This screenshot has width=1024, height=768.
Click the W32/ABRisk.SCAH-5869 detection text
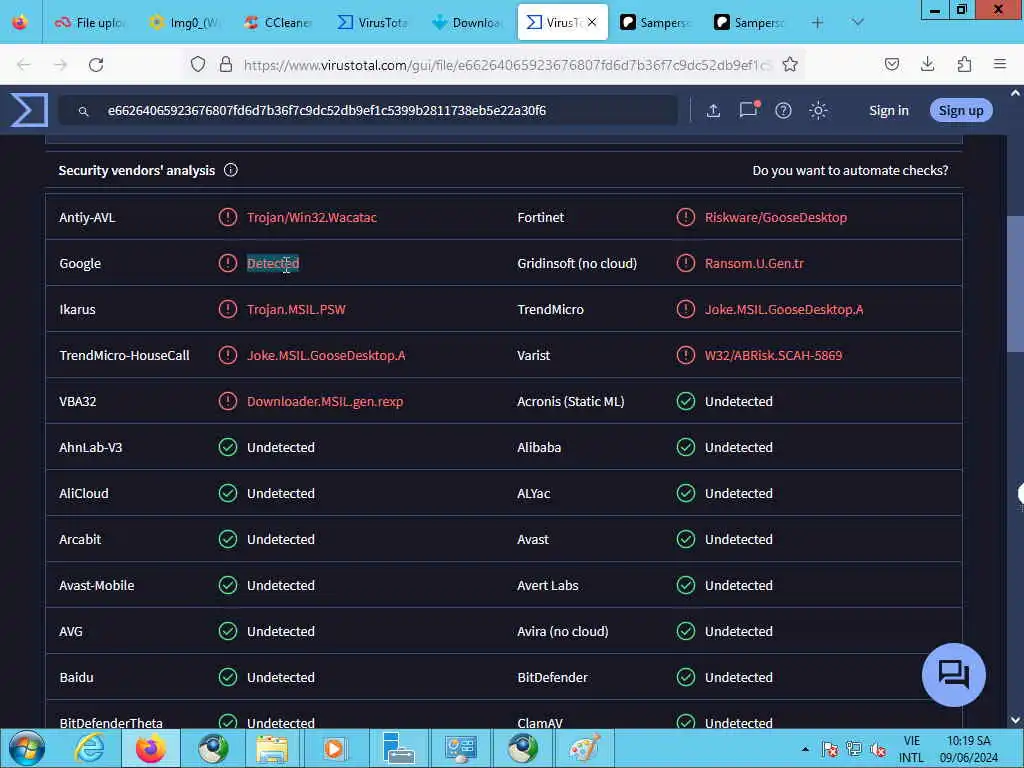773,355
